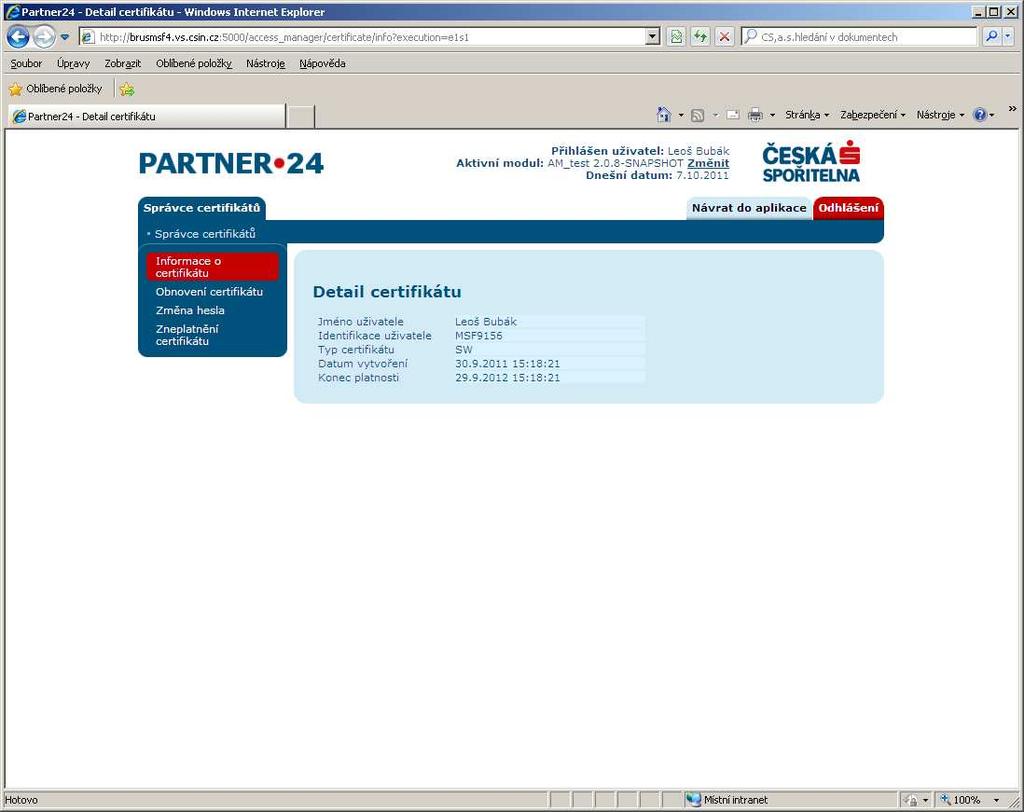The width and height of the screenshot is (1024, 812).
Task: Click the 'Detail certifikátu' heading
Action: [x=387, y=291]
